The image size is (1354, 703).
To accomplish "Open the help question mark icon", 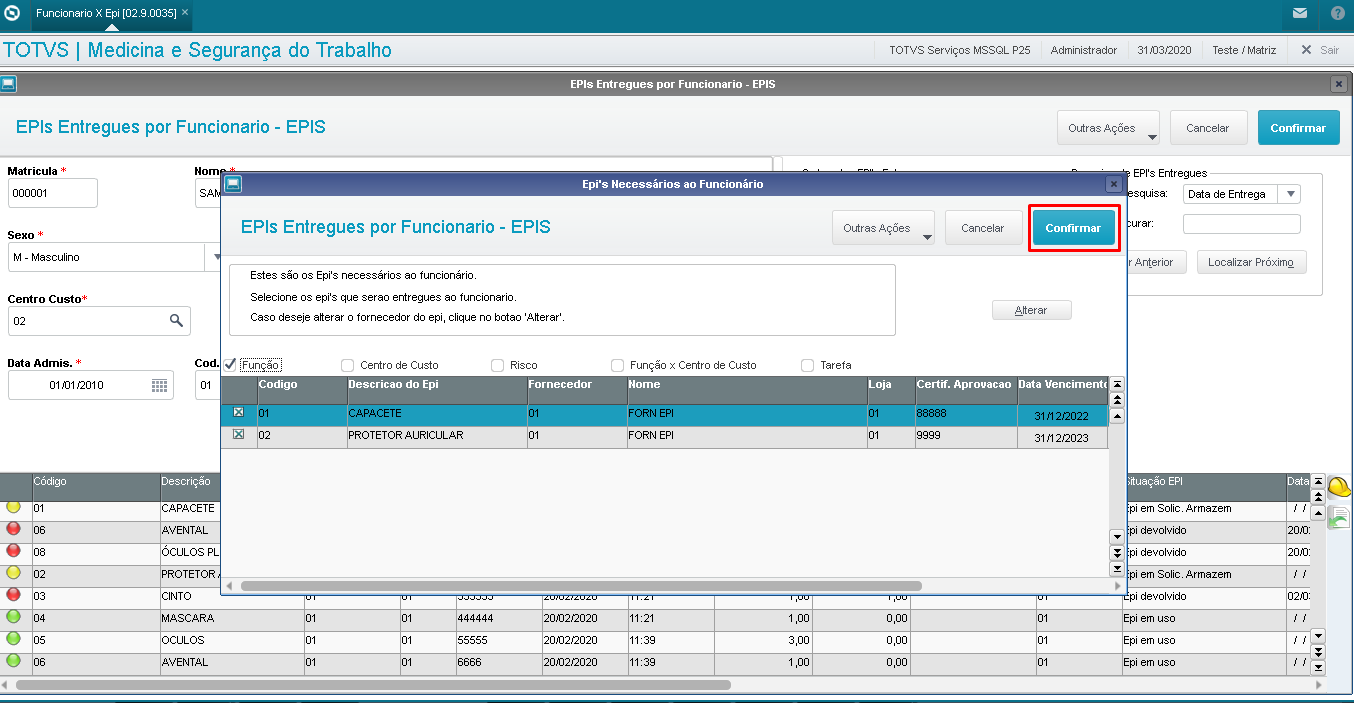I will [x=1338, y=14].
